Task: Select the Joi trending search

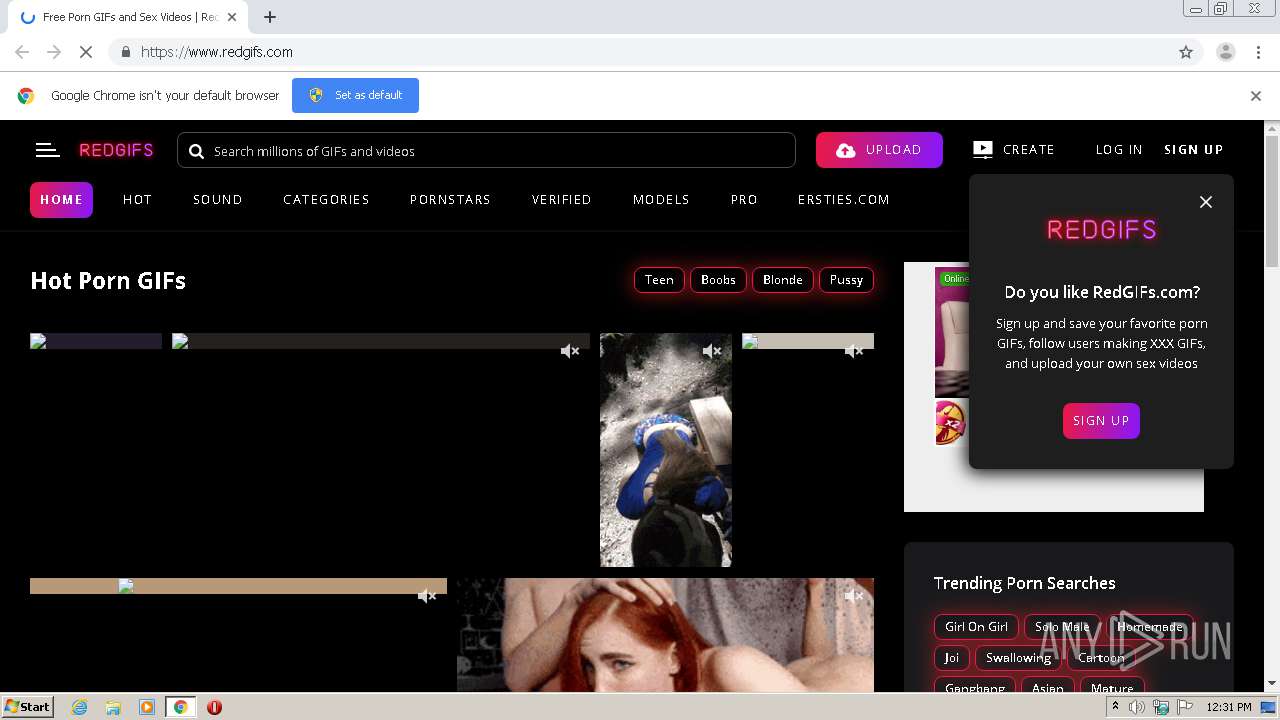Action: pos(951,658)
